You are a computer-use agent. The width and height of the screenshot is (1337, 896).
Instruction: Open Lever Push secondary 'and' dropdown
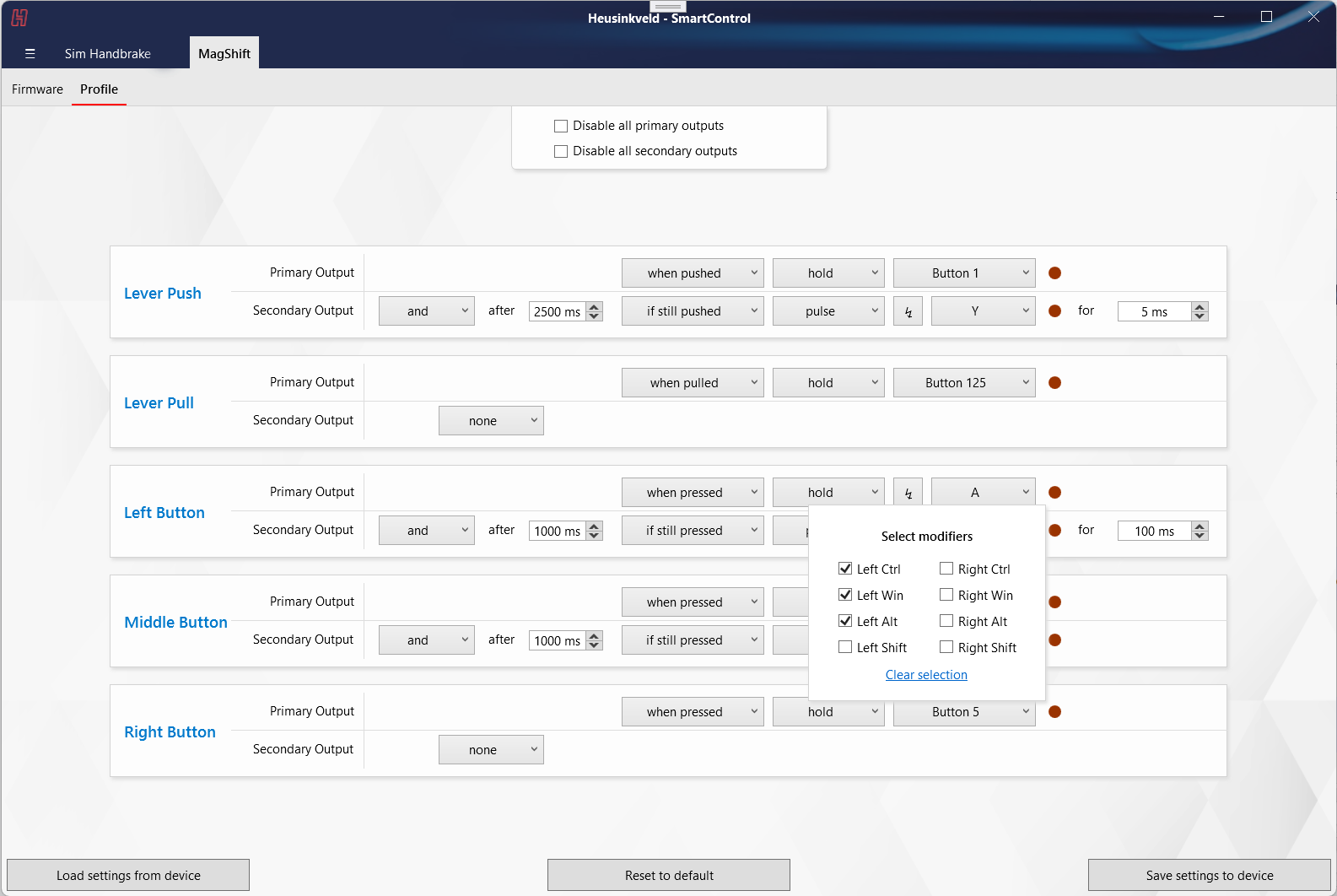pyautogui.click(x=427, y=311)
